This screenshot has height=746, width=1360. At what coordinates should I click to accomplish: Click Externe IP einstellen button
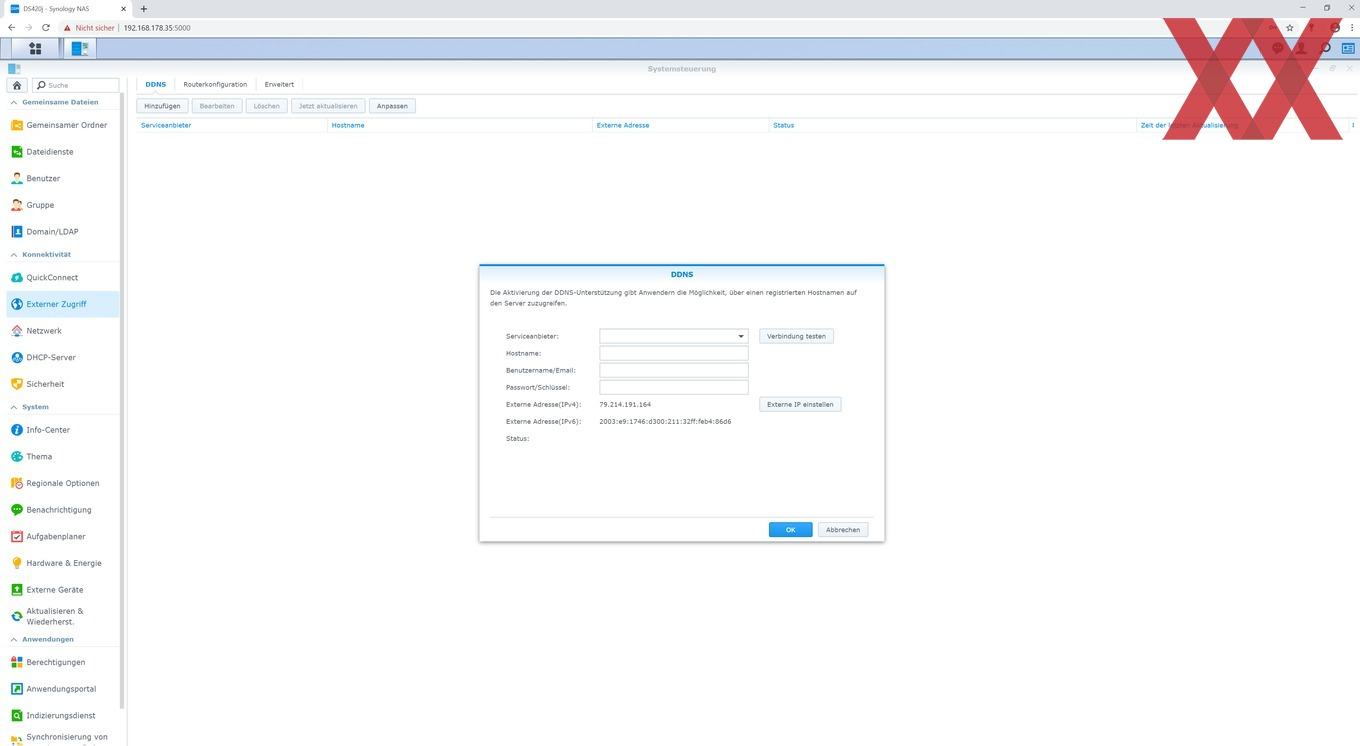point(800,405)
